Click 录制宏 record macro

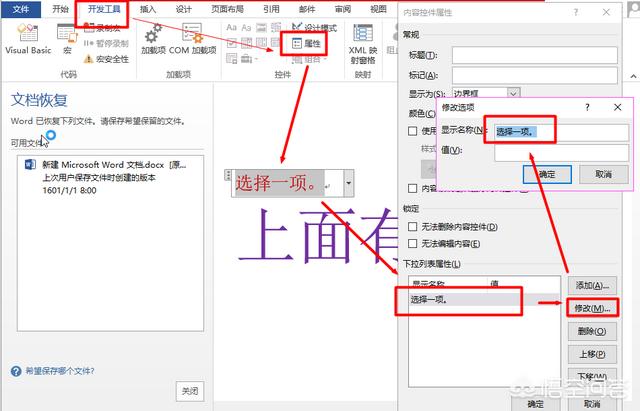[102, 28]
